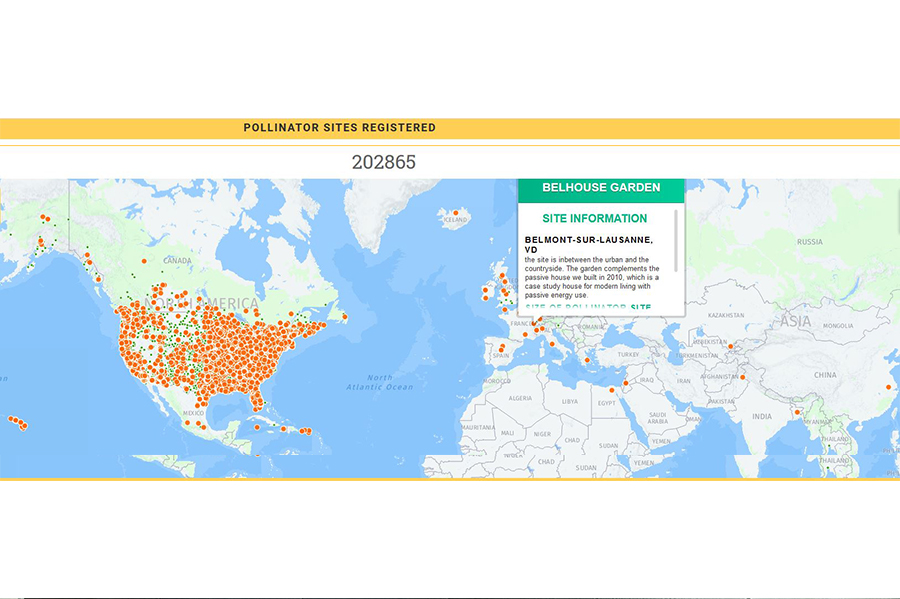Click the ICELAND map label

tap(455, 220)
